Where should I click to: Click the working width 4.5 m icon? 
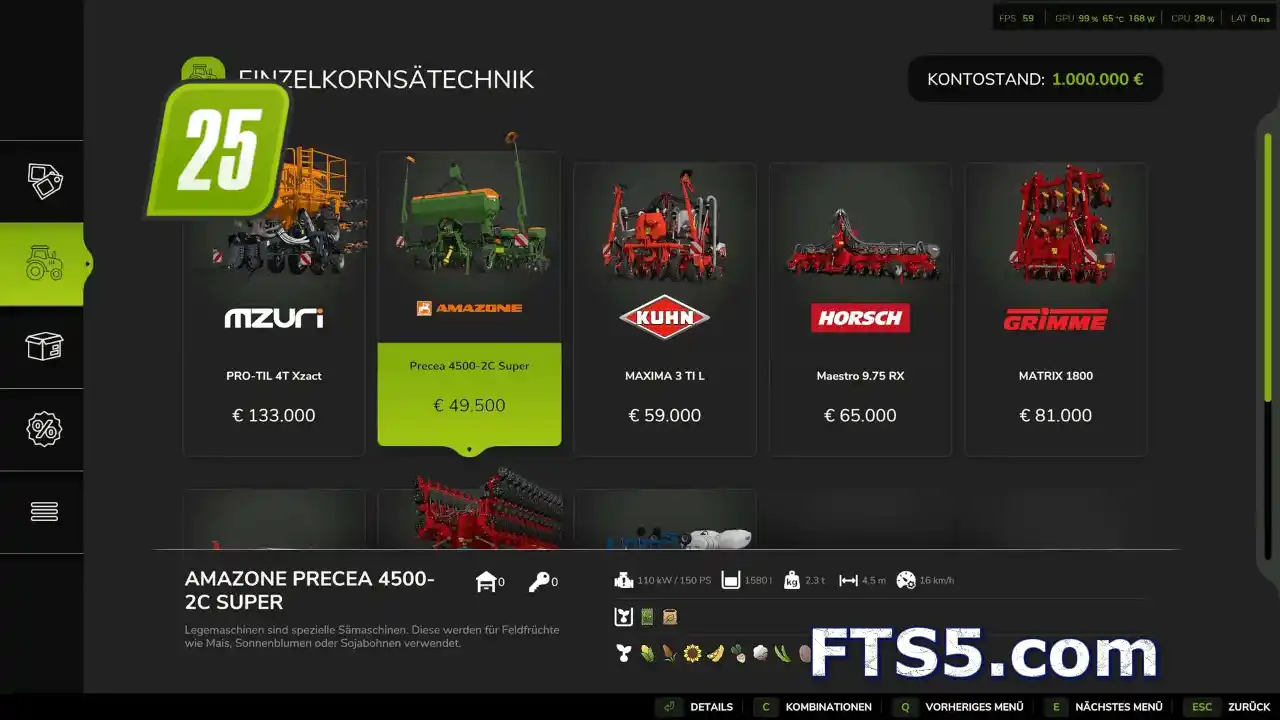(848, 580)
